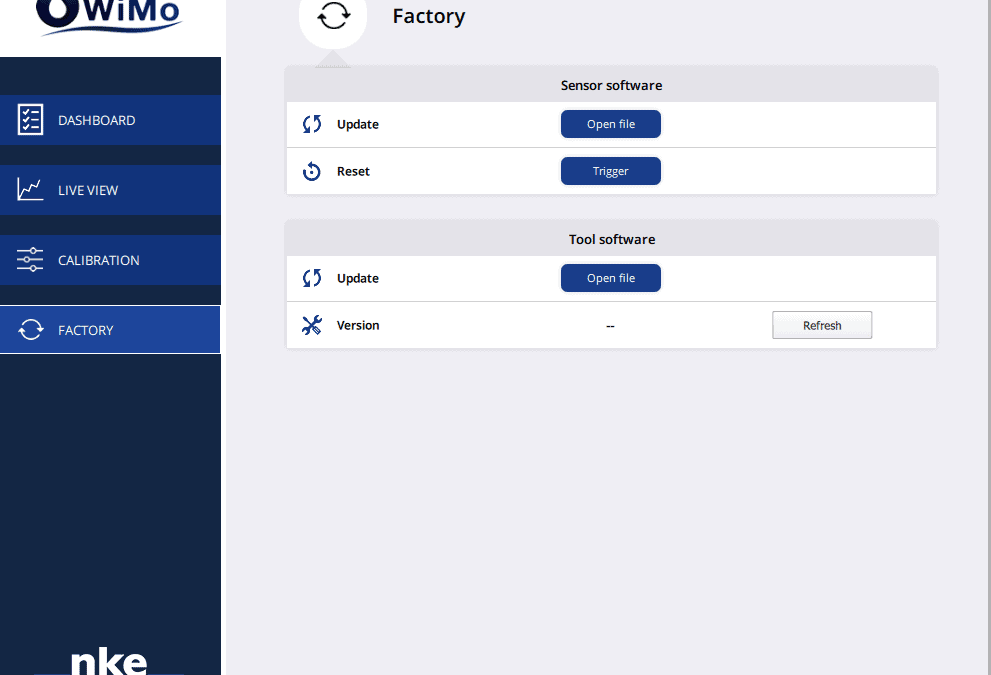The image size is (991, 675).
Task: Click the nke logo at sidebar bottom
Action: [x=109, y=661]
